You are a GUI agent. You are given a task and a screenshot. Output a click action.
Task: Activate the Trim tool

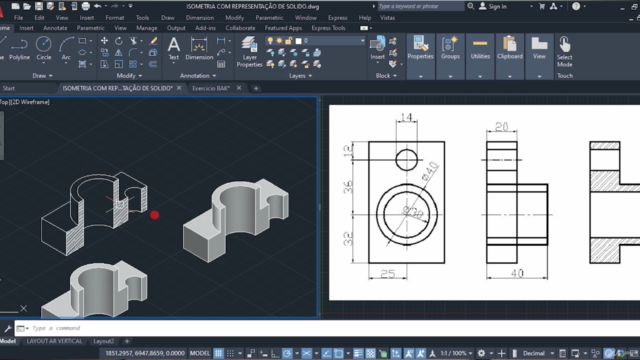(133, 41)
